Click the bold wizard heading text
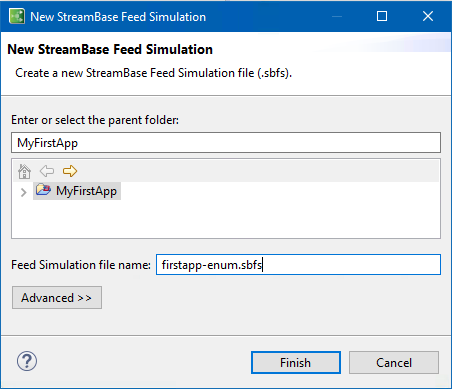 coord(110,49)
